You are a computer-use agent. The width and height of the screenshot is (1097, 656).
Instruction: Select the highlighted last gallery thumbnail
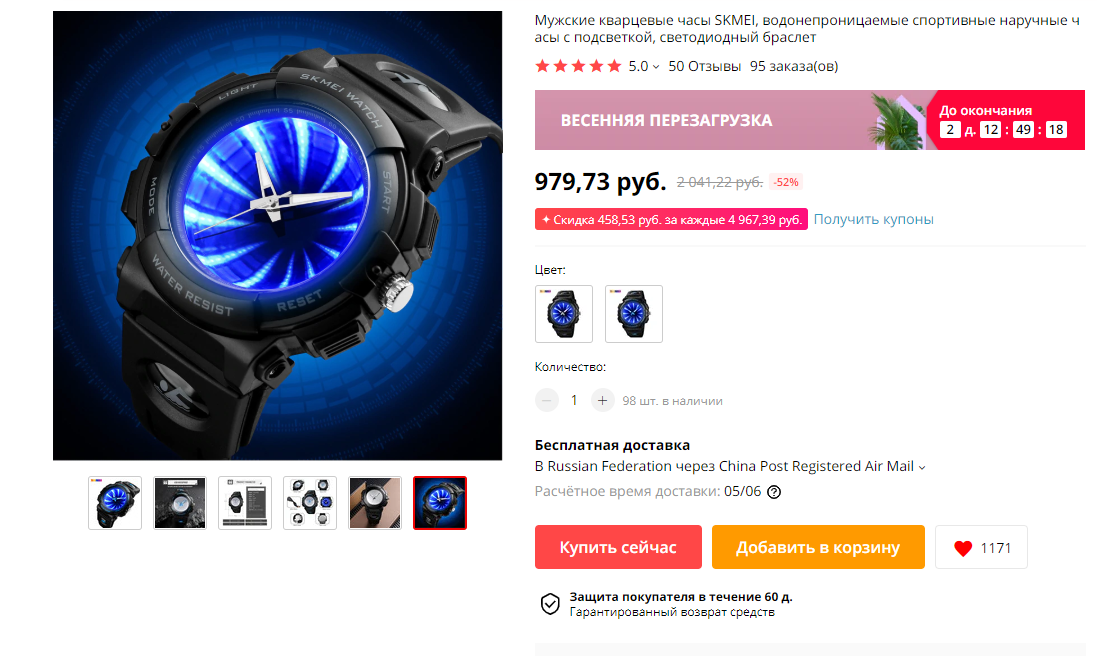click(x=440, y=503)
